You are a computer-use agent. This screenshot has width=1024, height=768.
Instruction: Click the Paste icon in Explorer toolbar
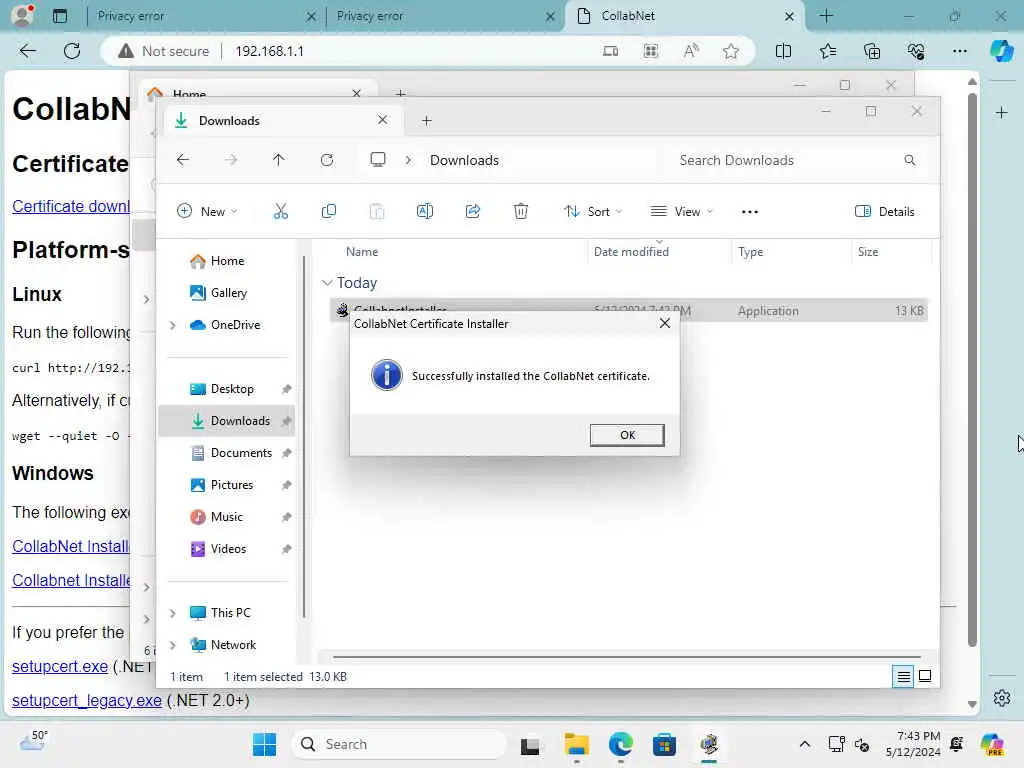point(377,212)
